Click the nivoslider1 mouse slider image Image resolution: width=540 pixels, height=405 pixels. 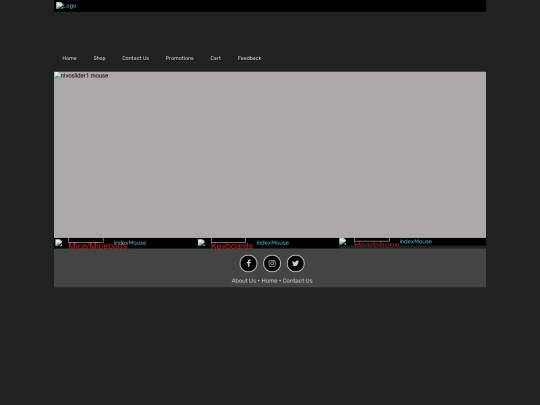pos(270,155)
